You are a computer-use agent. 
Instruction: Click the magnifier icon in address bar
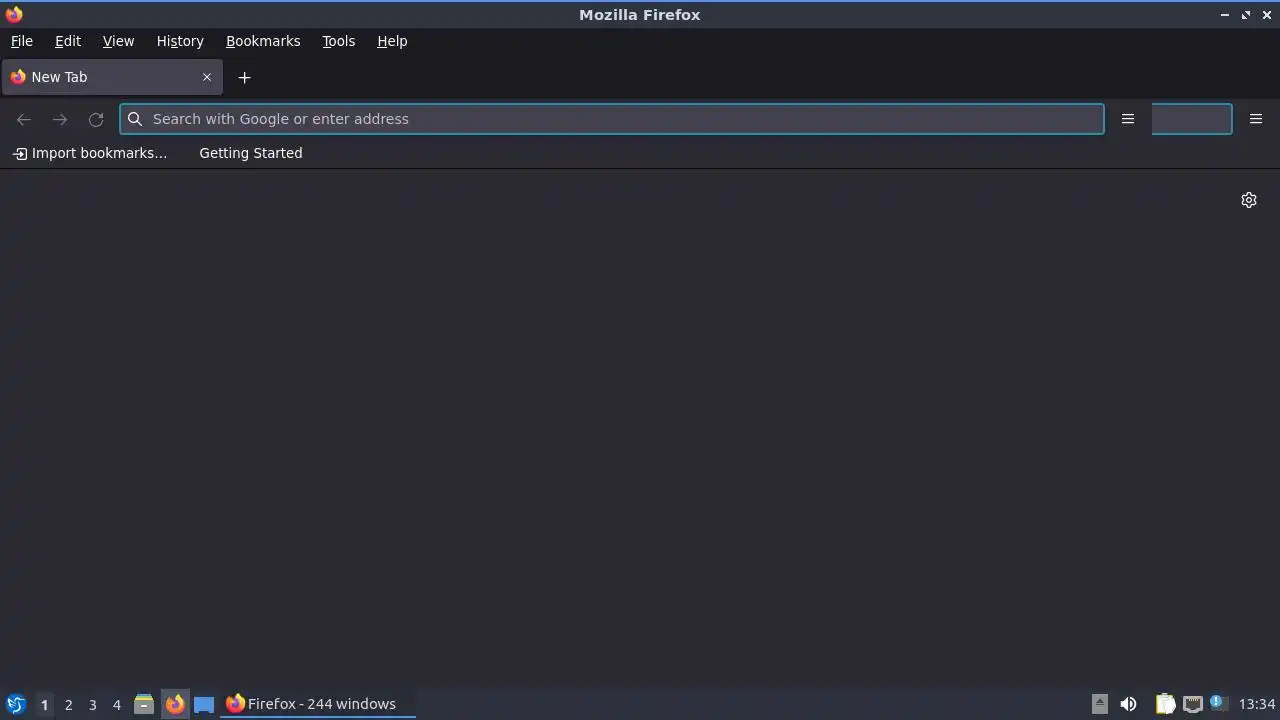135,119
